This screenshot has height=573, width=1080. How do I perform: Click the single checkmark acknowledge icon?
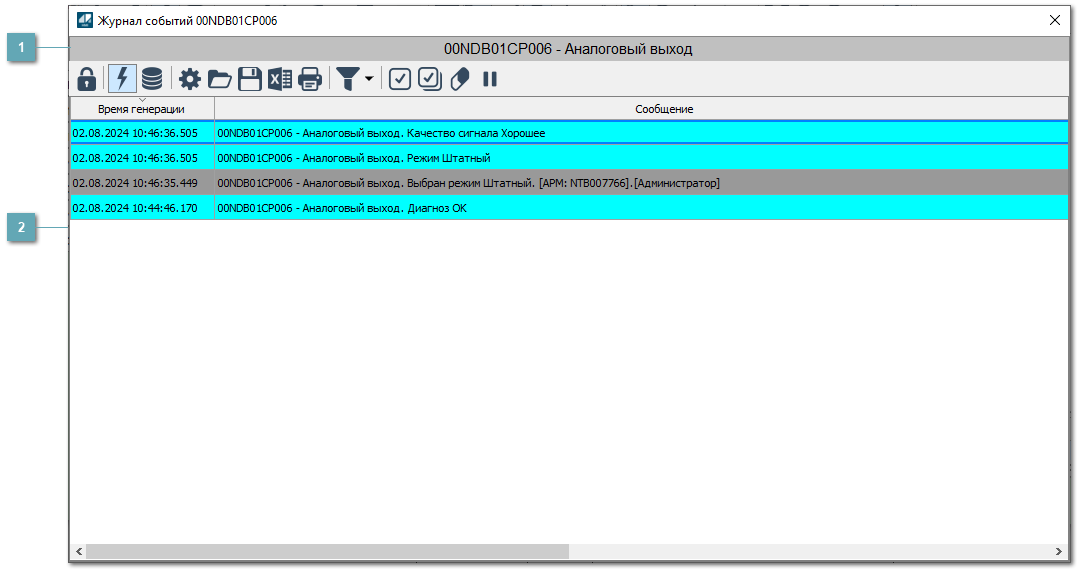point(400,79)
